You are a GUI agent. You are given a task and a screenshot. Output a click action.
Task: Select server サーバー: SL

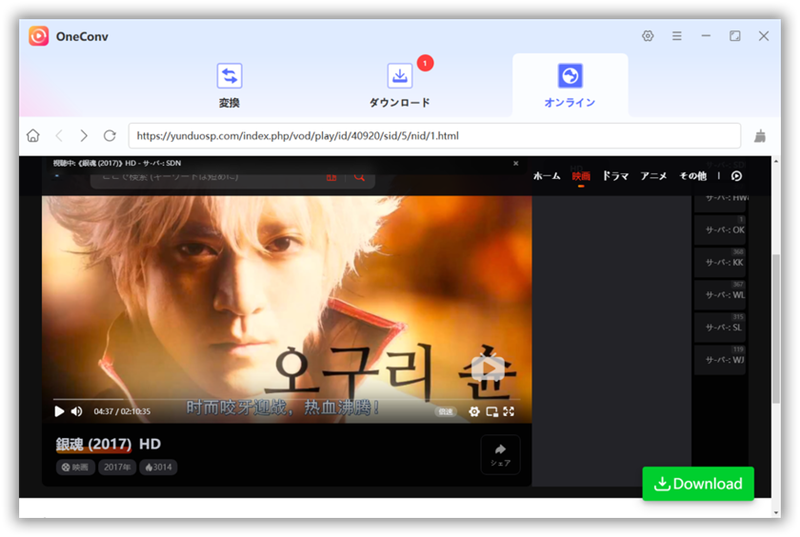(x=720, y=327)
